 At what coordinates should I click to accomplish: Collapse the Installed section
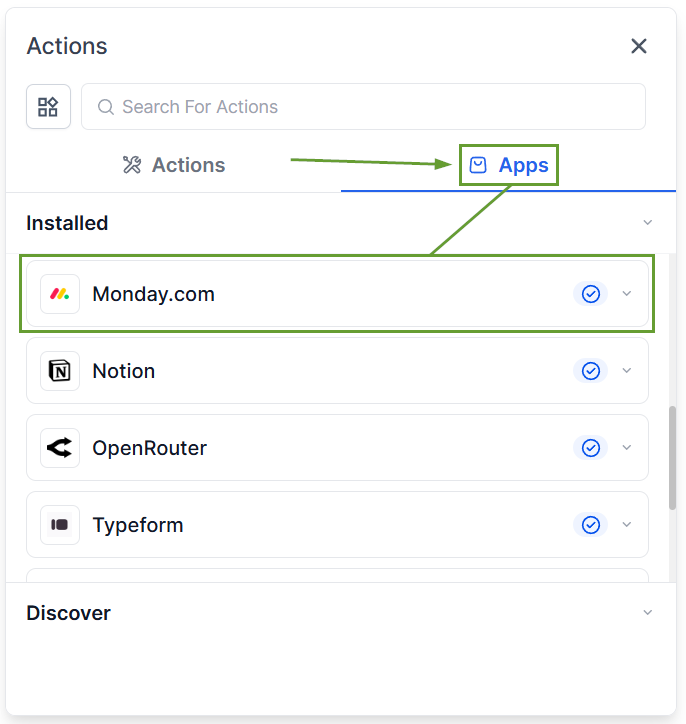(x=647, y=223)
